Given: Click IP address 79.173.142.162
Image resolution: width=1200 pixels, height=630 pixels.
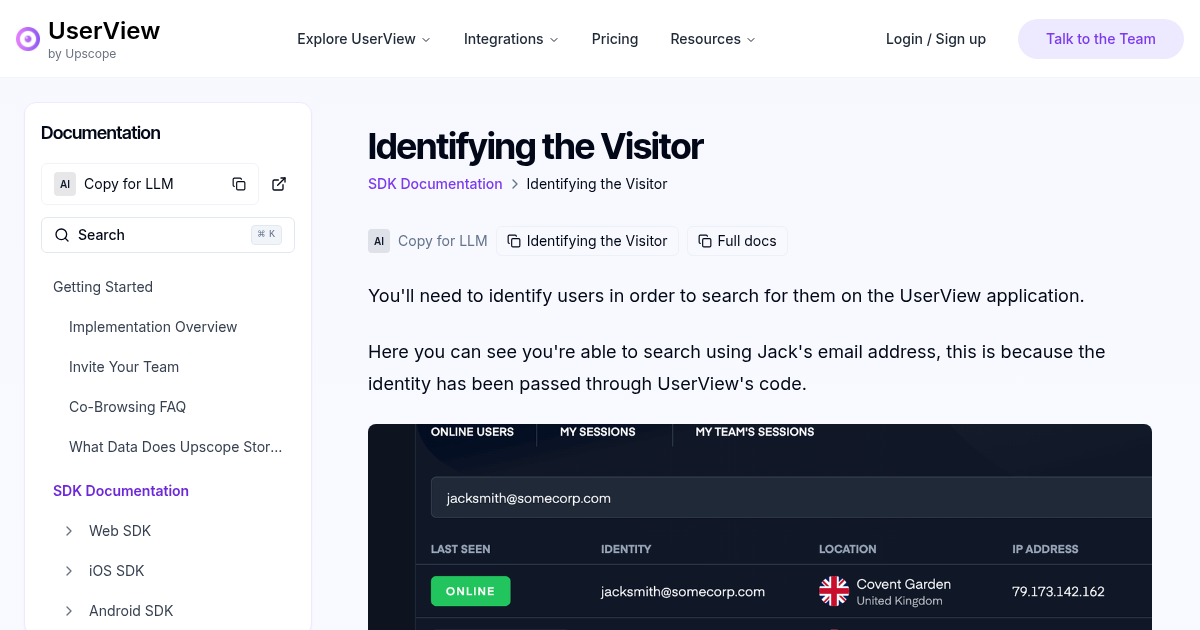Looking at the screenshot, I should [x=1058, y=592].
